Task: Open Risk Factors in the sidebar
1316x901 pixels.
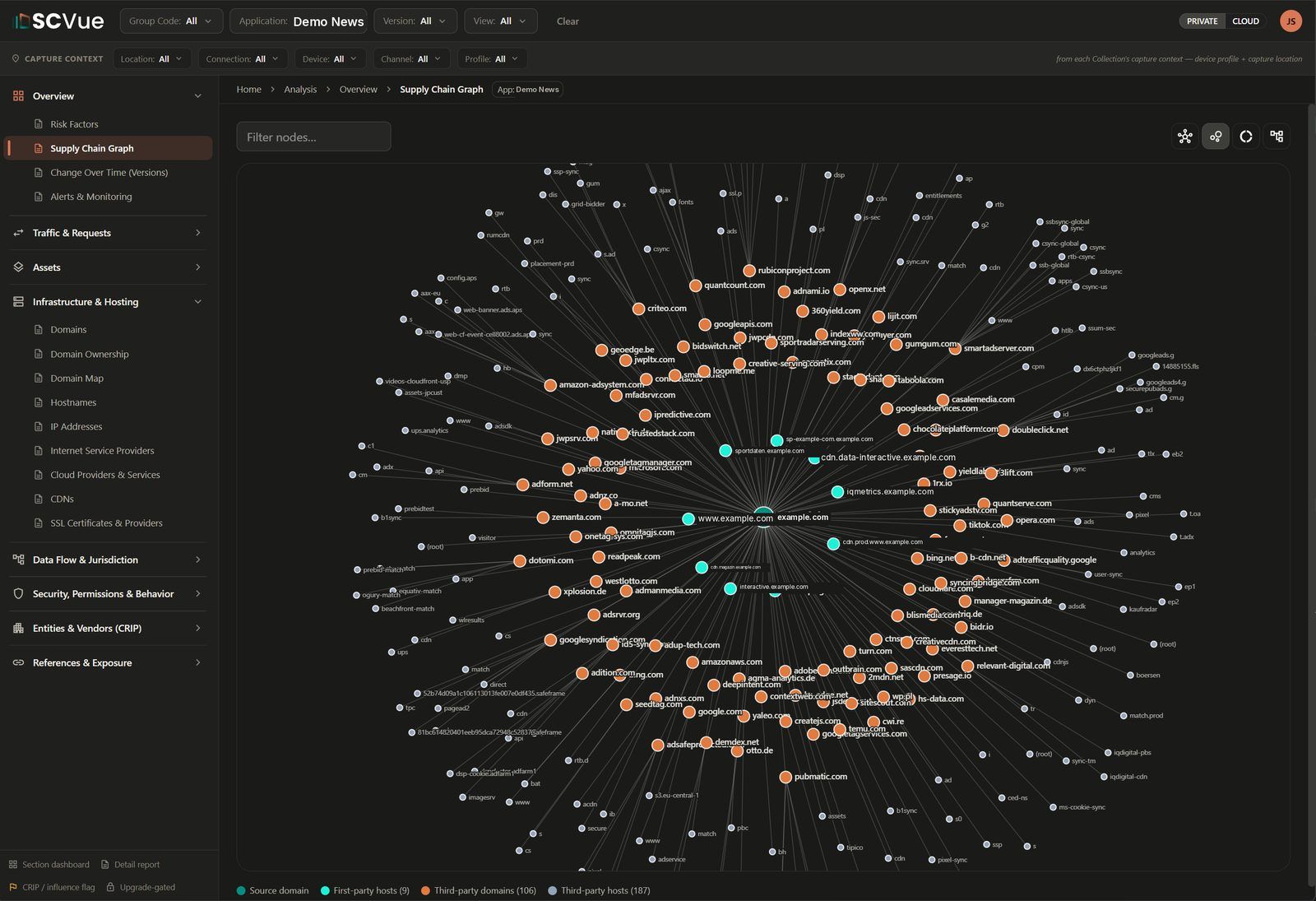Action: [74, 124]
